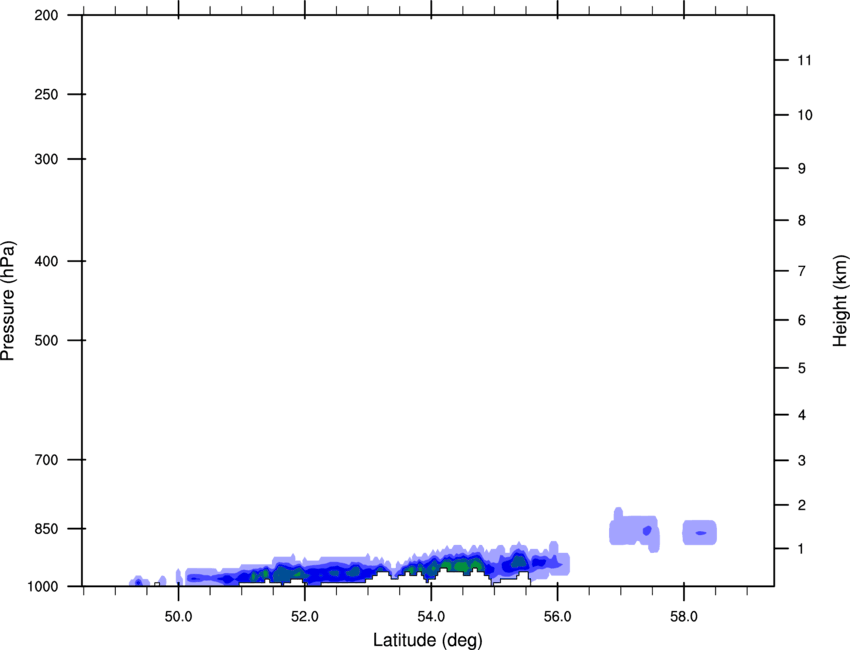Click pressure tick label 250
Viewport: 850px width, 650px height.
pos(46,94)
